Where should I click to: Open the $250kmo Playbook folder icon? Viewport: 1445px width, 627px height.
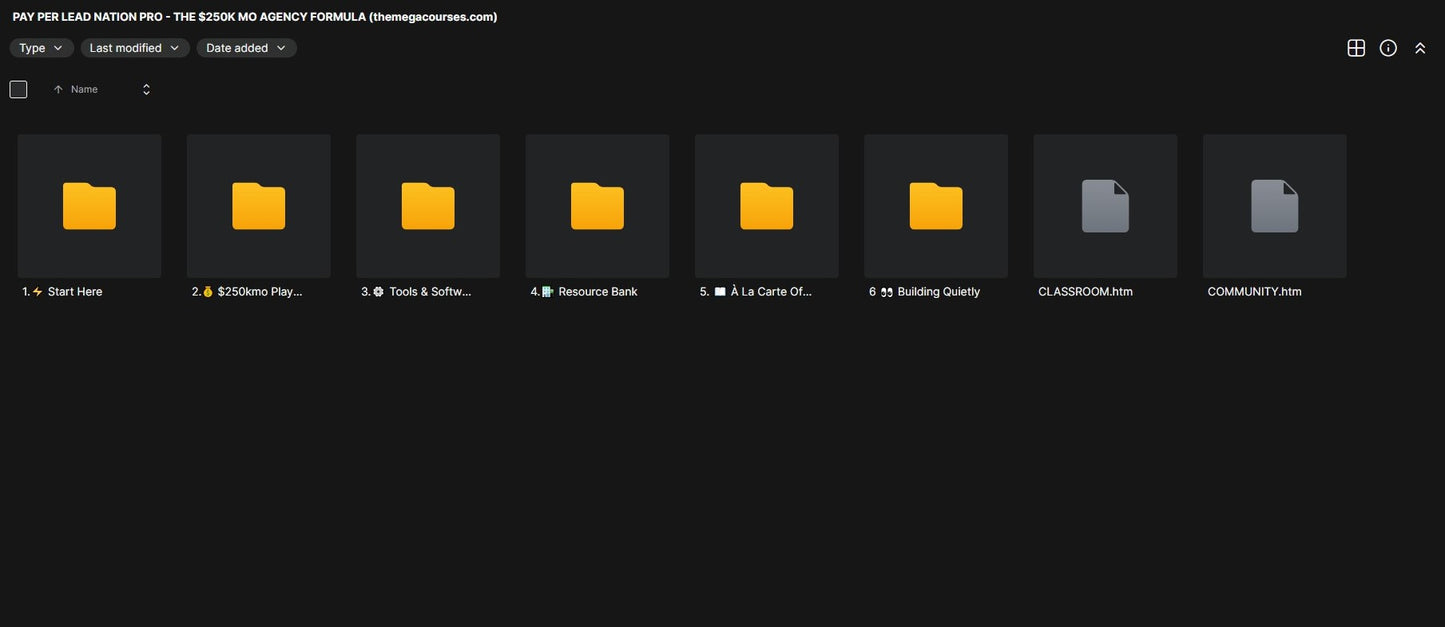[x=258, y=206]
